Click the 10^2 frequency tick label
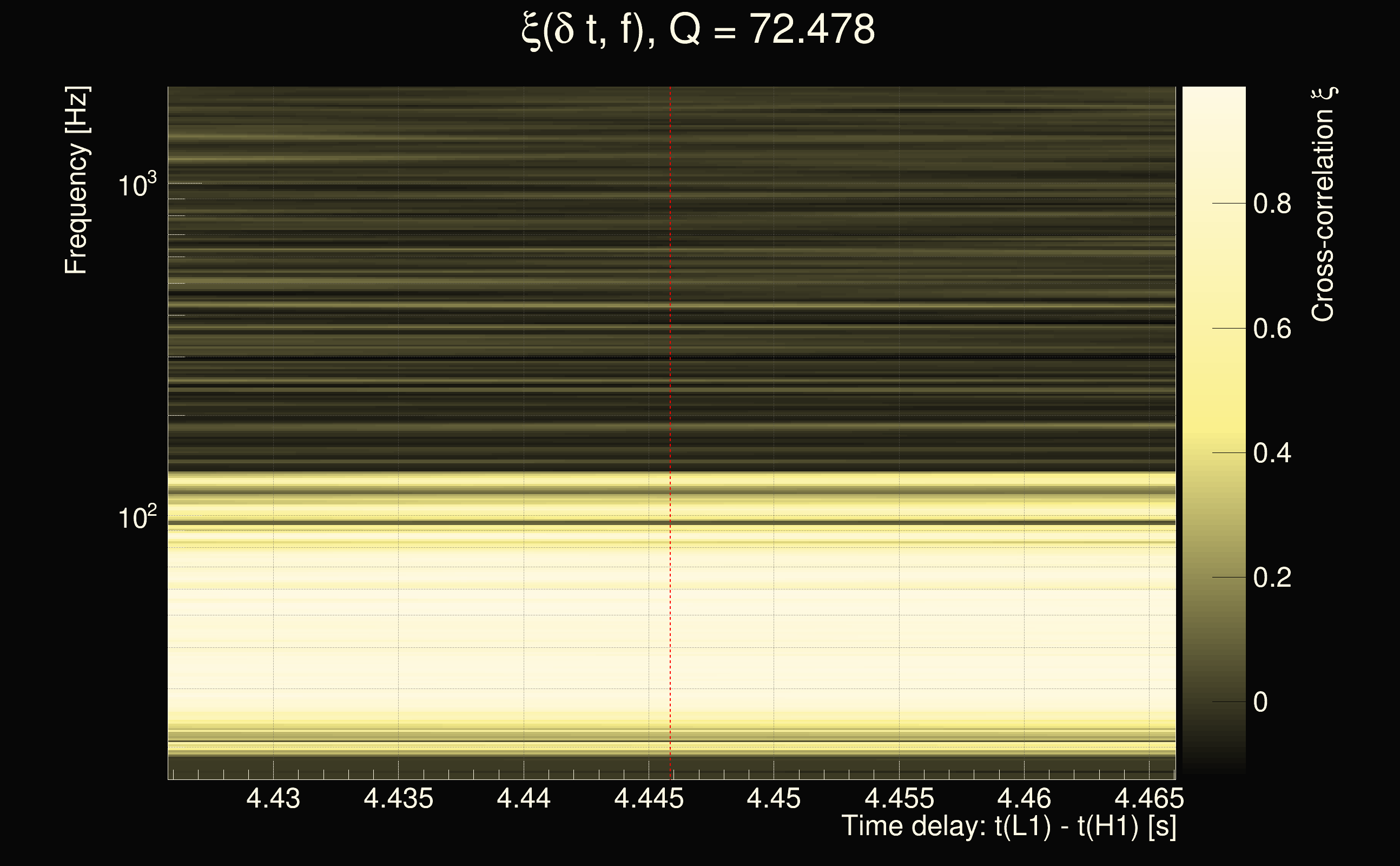Image resolution: width=1400 pixels, height=866 pixels. pyautogui.click(x=137, y=518)
